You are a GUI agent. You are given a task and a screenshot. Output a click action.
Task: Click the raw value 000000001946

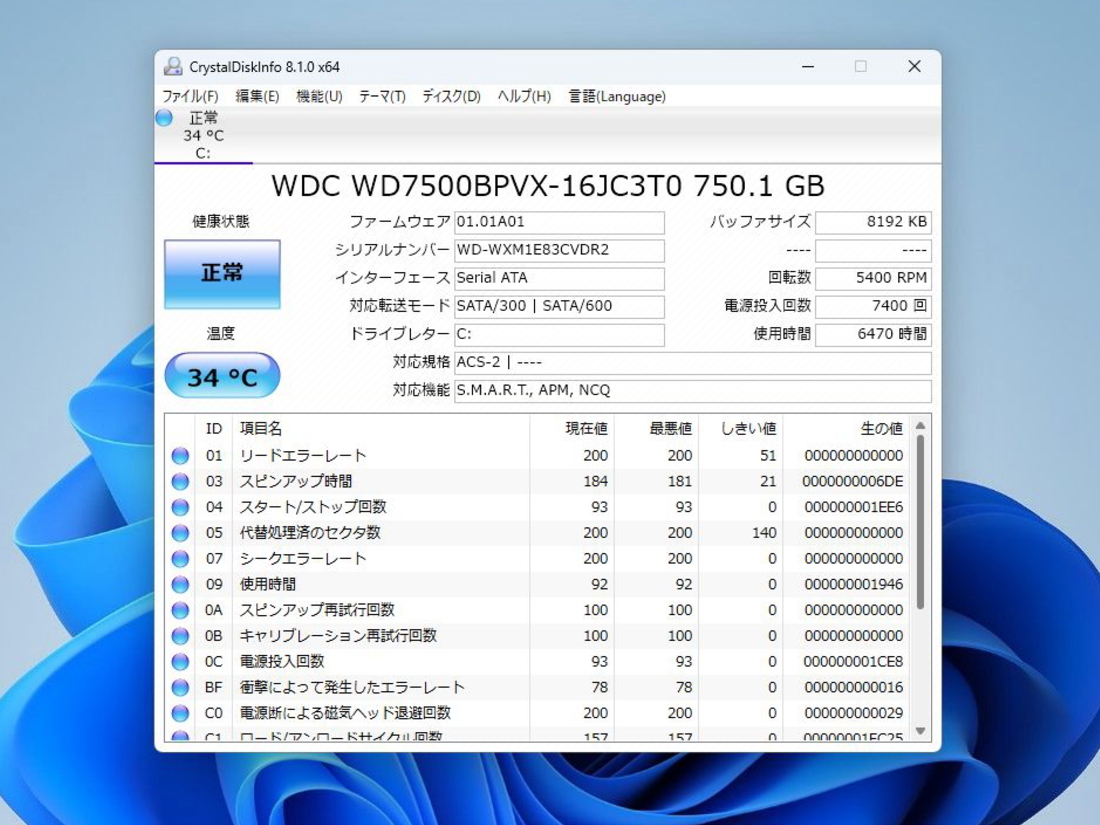coord(854,584)
